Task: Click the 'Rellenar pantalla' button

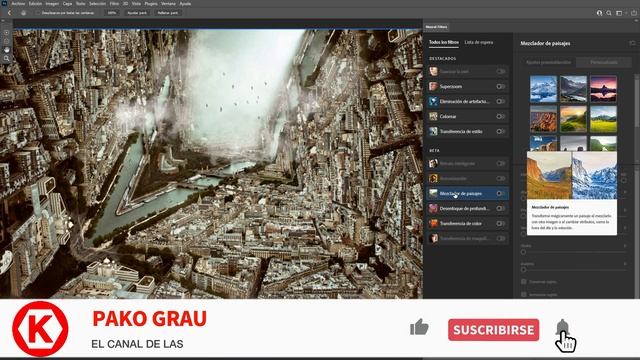Action: (x=168, y=13)
